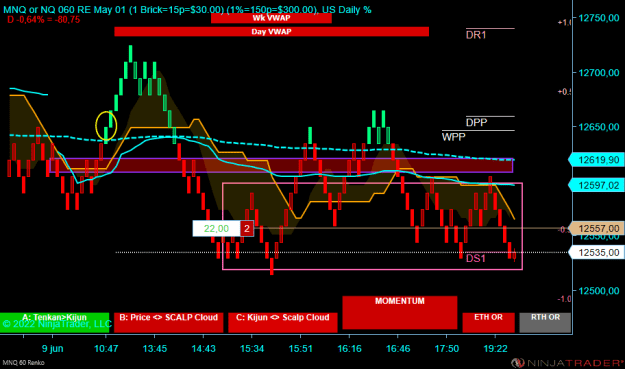The image size is (625, 369).
Task: Click the MOMENTUM red panel
Action: point(400,312)
